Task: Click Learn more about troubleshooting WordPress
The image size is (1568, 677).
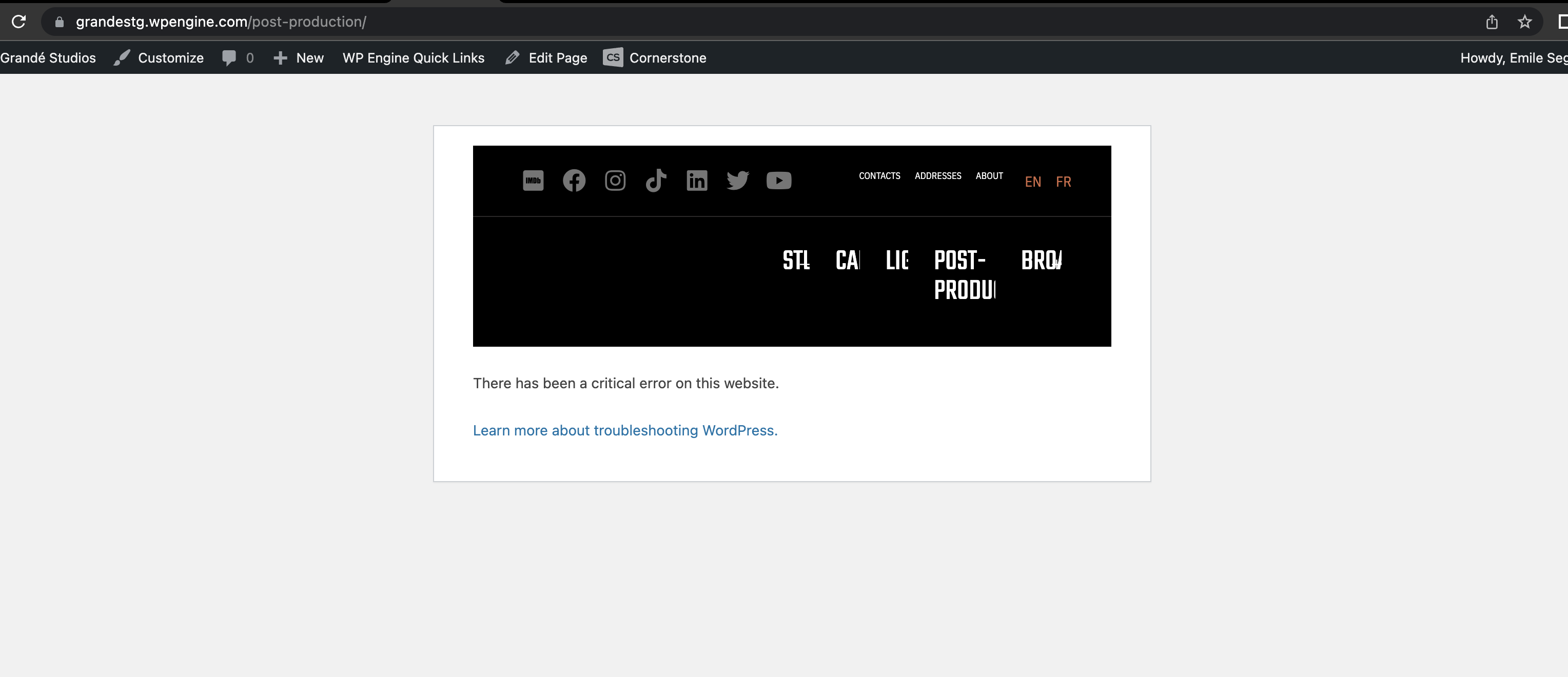Action: pyautogui.click(x=625, y=430)
